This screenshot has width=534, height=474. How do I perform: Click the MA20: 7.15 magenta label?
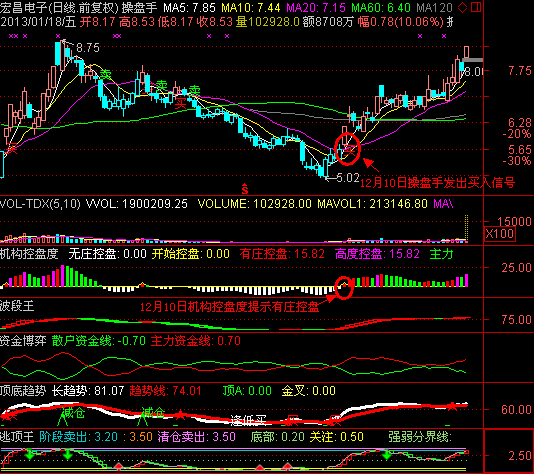[x=317, y=7]
